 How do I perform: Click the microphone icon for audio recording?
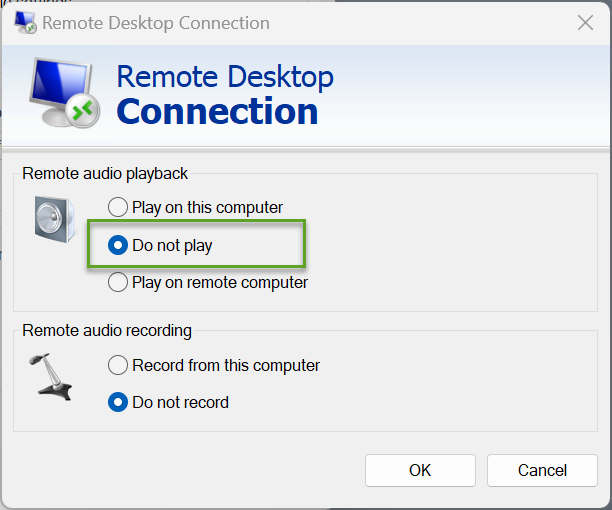(51, 377)
